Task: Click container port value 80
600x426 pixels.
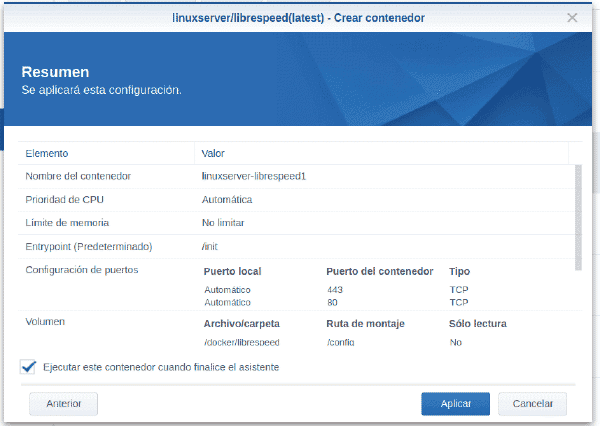Action: [x=332, y=302]
